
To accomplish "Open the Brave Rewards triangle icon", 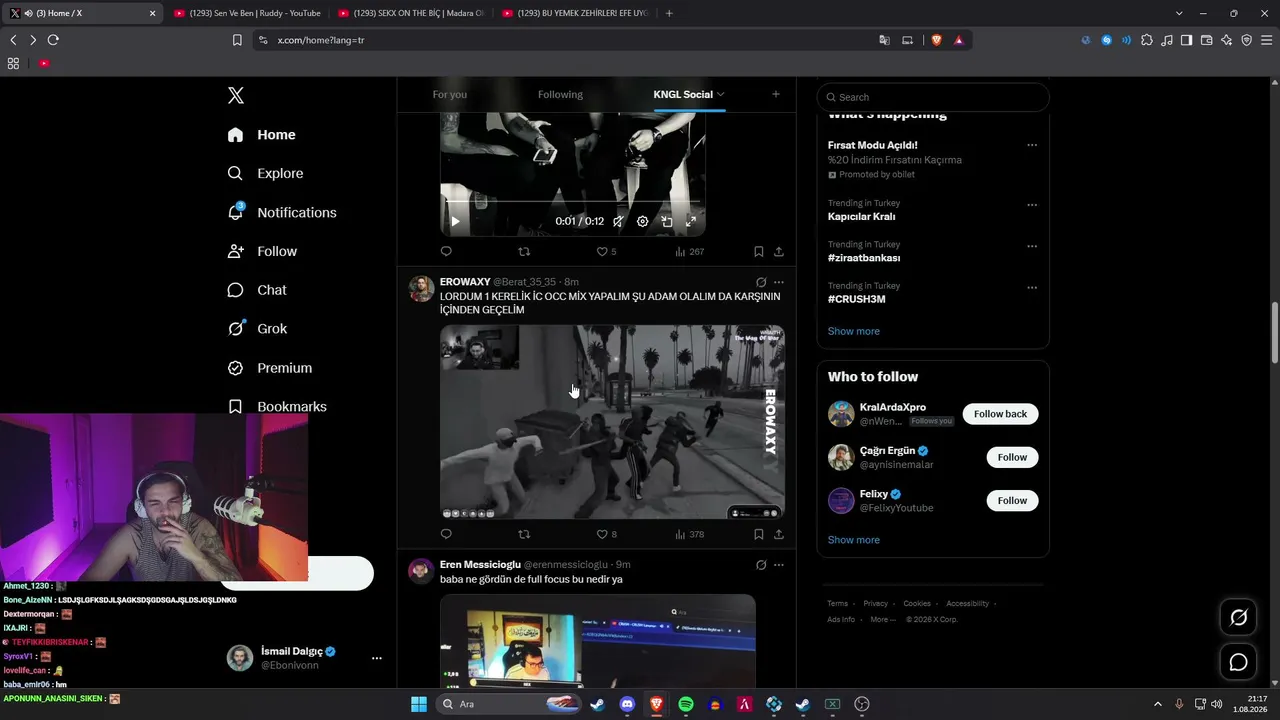I will 959,40.
